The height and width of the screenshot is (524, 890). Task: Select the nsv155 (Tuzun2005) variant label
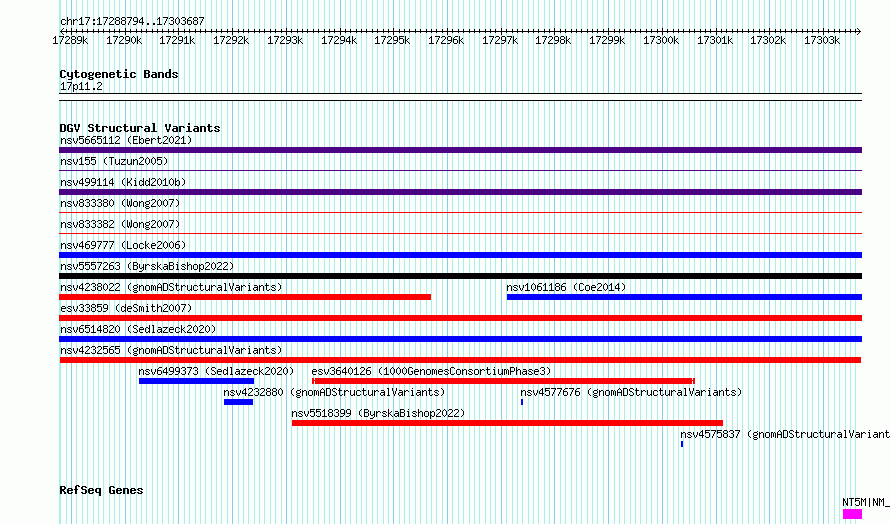114,161
